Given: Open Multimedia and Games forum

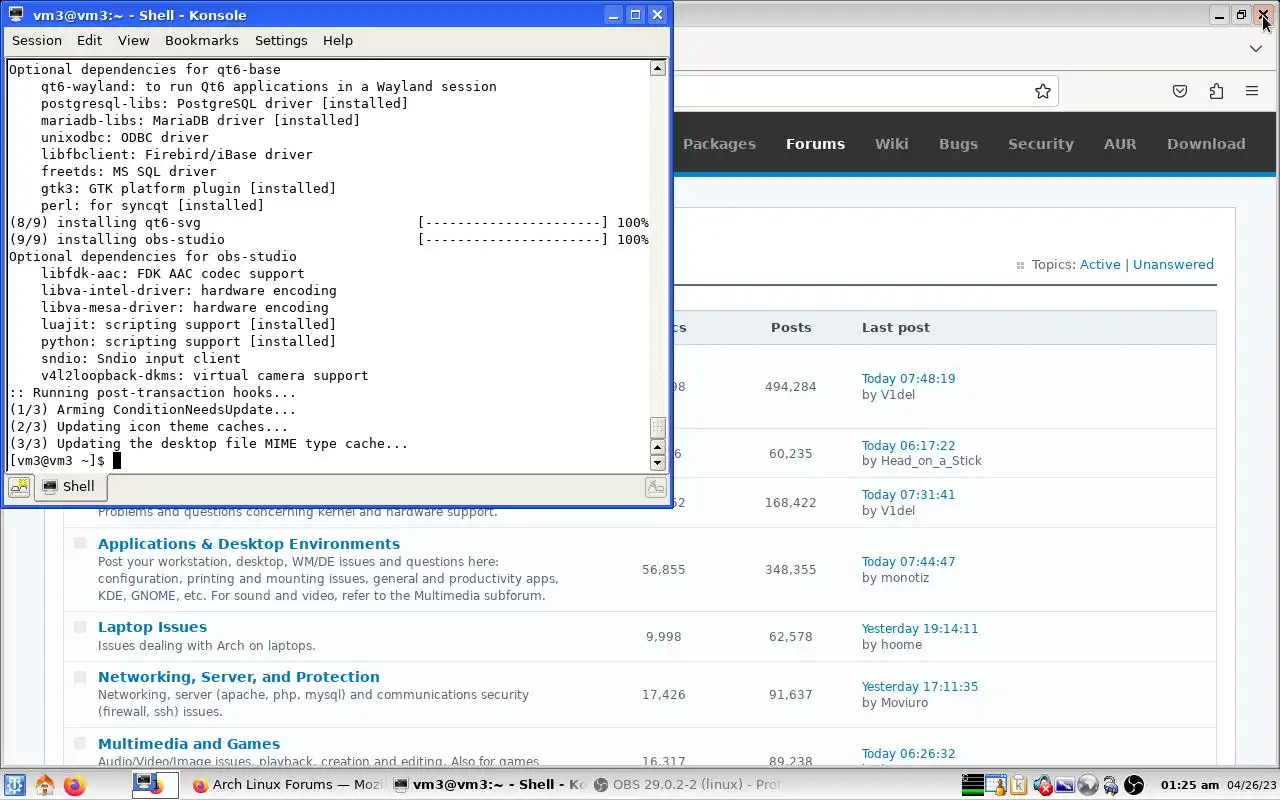Looking at the screenshot, I should click(189, 744).
